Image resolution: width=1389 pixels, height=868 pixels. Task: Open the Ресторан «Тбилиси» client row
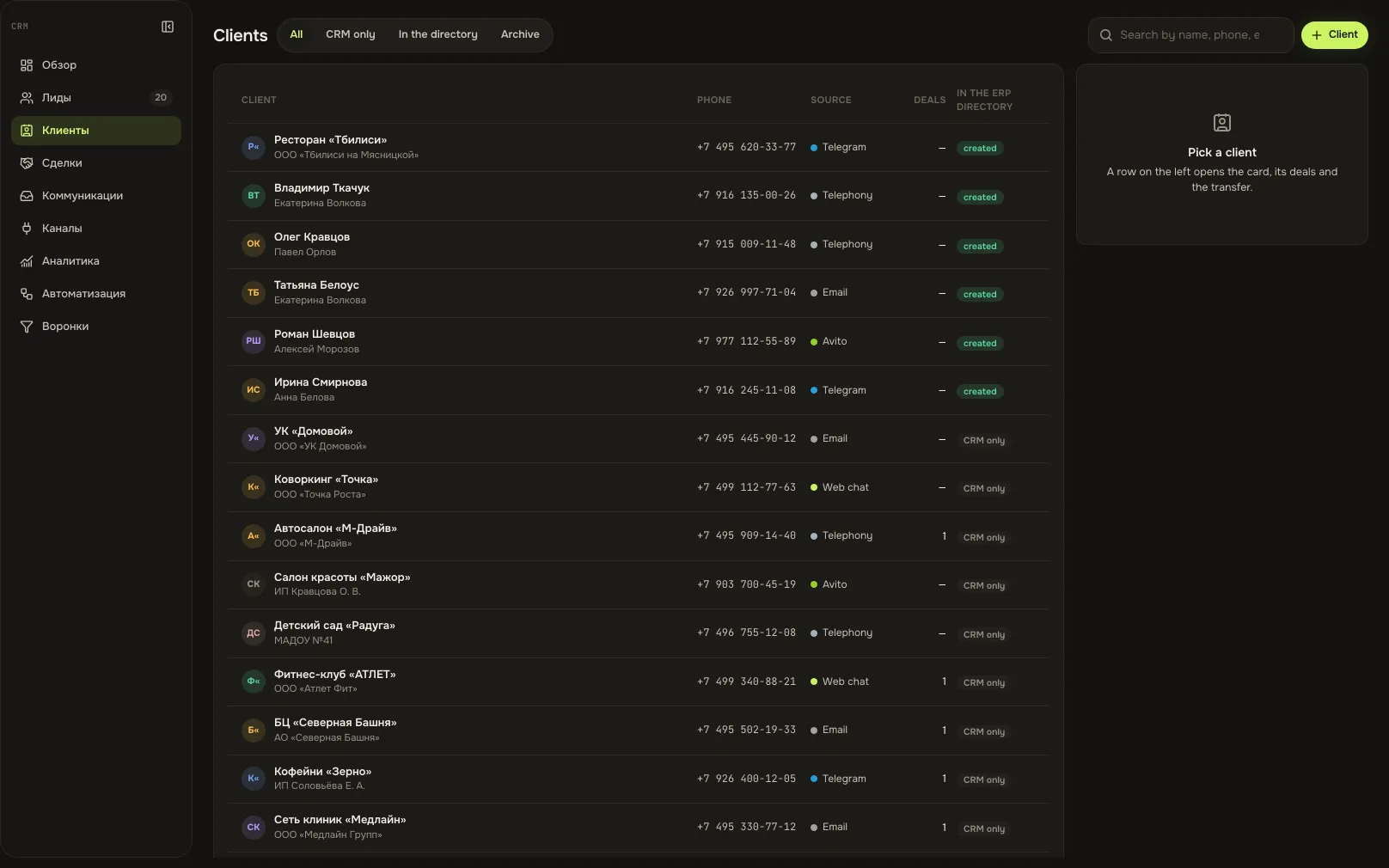pos(639,148)
